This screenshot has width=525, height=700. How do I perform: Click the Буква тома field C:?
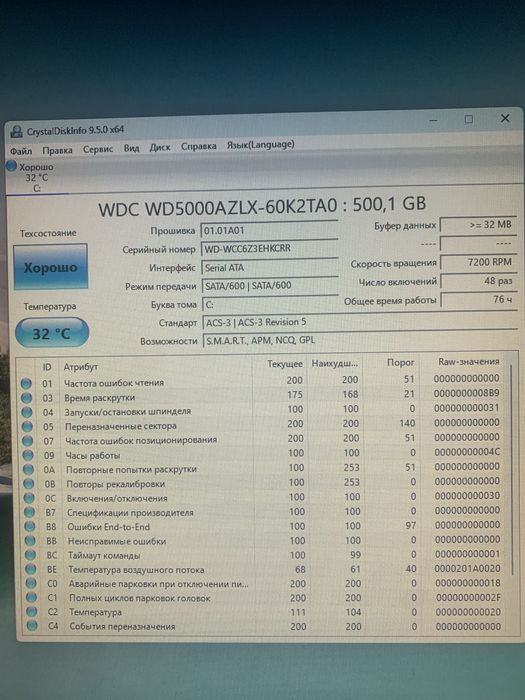[271, 304]
